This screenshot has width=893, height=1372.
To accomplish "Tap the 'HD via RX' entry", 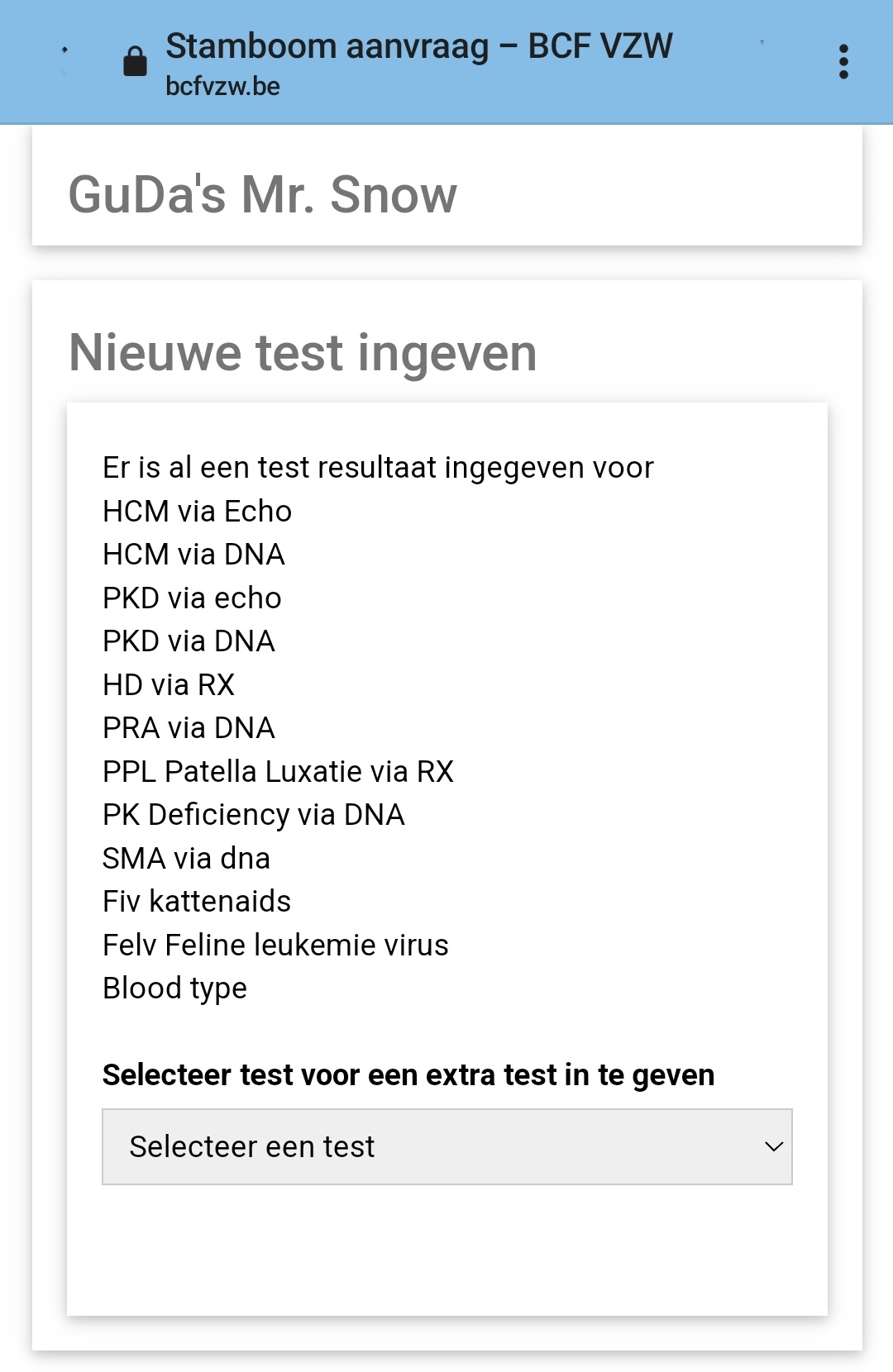I will (169, 685).
